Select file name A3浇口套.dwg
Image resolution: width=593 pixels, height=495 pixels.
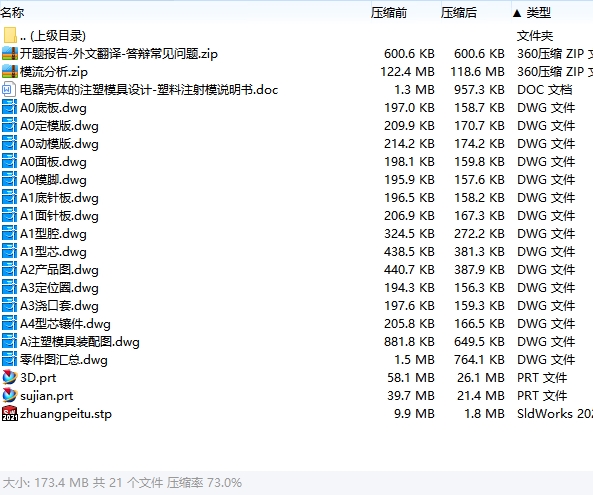(59, 306)
